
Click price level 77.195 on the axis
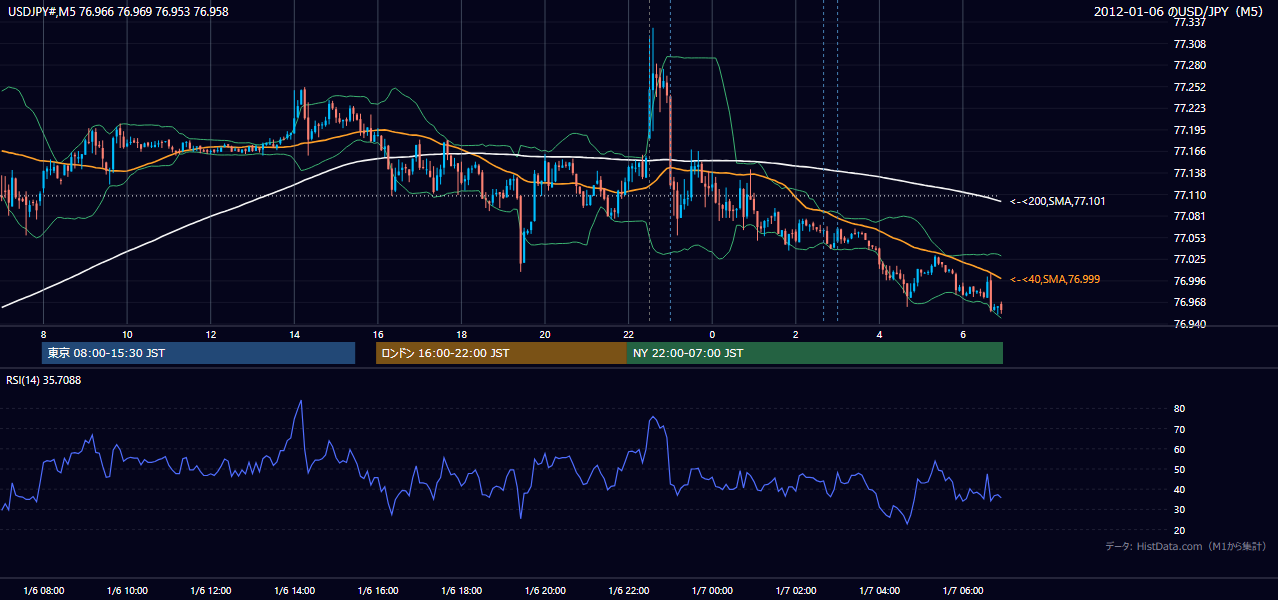click(1189, 130)
